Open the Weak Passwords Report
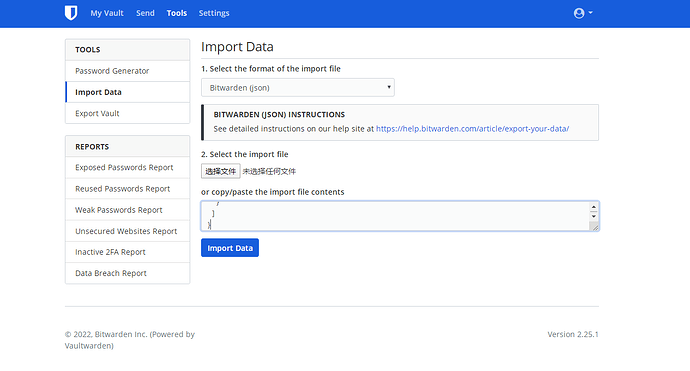The width and height of the screenshot is (690, 371). point(128,209)
